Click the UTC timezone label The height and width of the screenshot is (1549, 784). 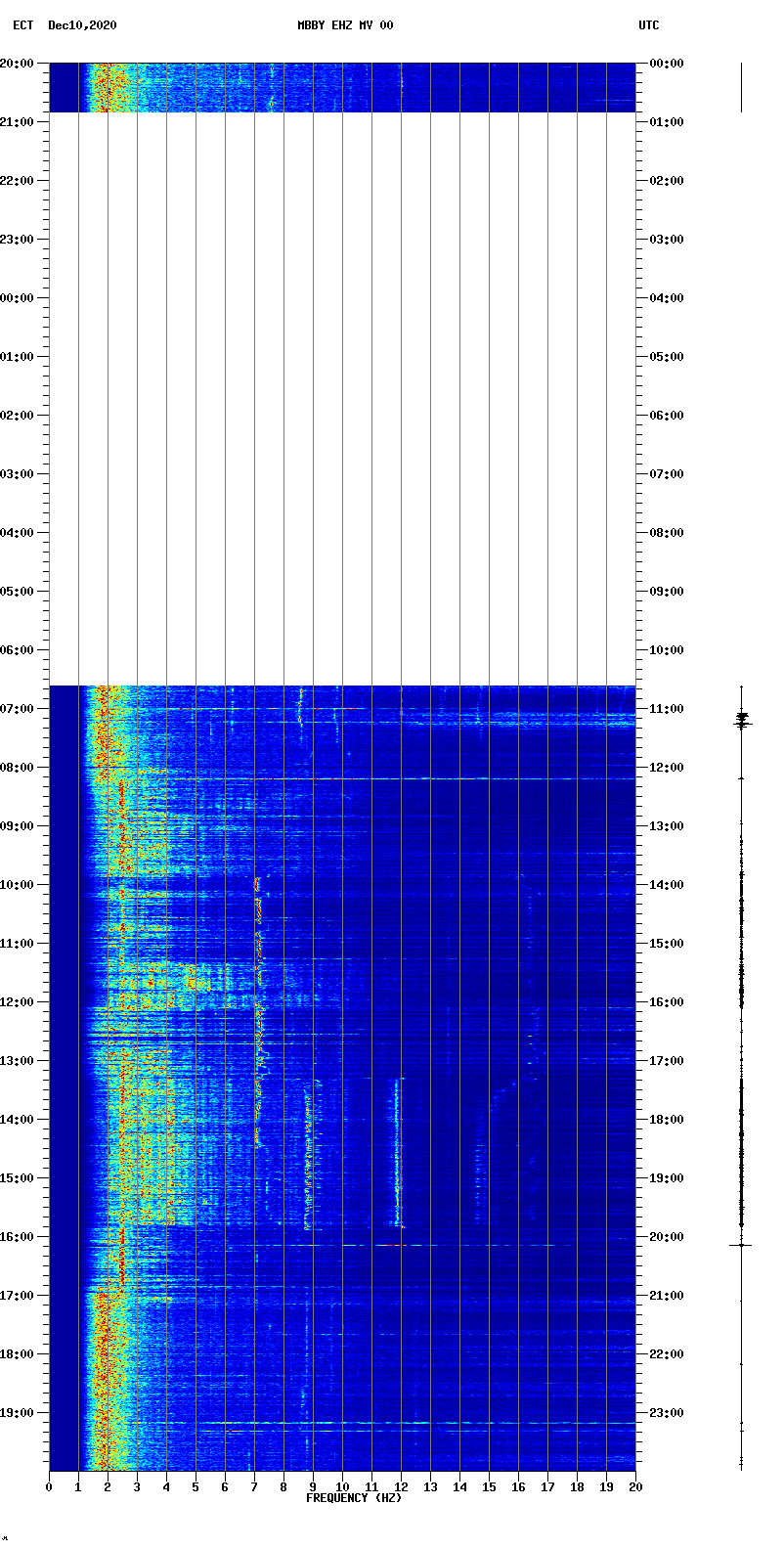[x=649, y=25]
